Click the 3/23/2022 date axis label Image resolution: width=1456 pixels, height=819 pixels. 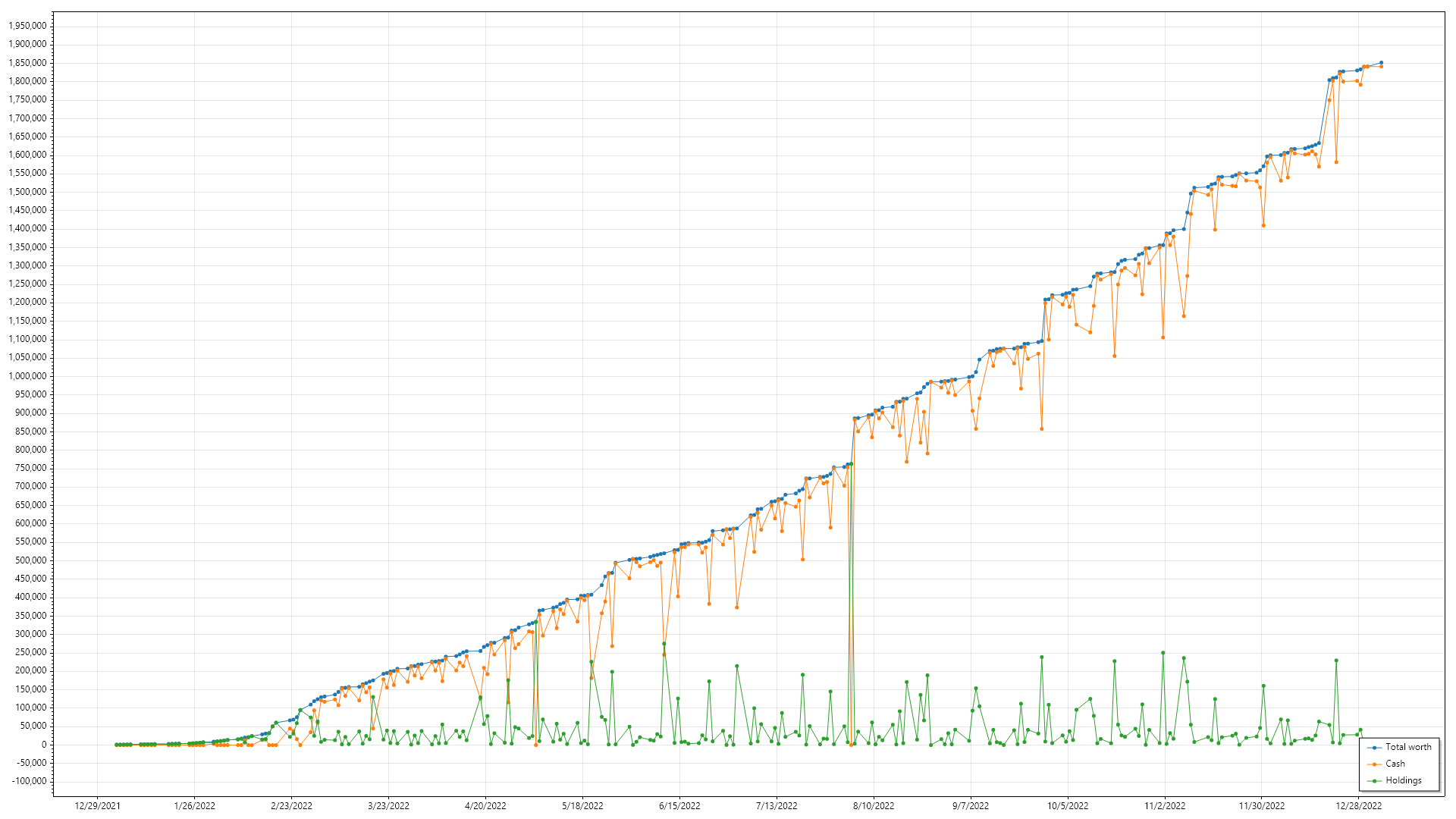(388, 806)
